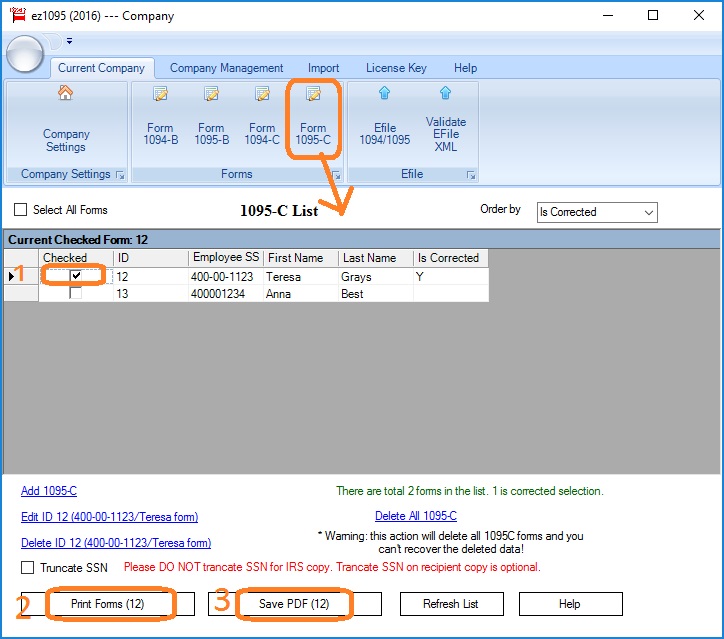Click the round application orb button

(24, 53)
